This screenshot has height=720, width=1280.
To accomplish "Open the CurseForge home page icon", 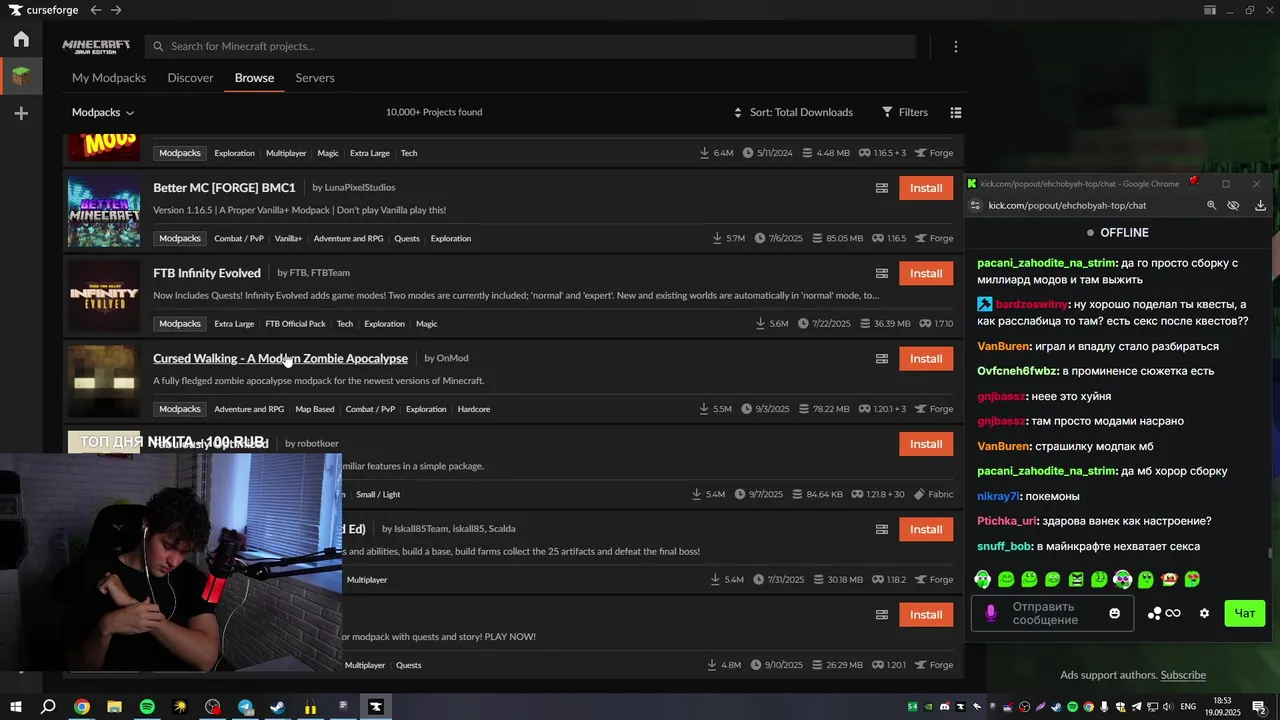I will point(21,40).
